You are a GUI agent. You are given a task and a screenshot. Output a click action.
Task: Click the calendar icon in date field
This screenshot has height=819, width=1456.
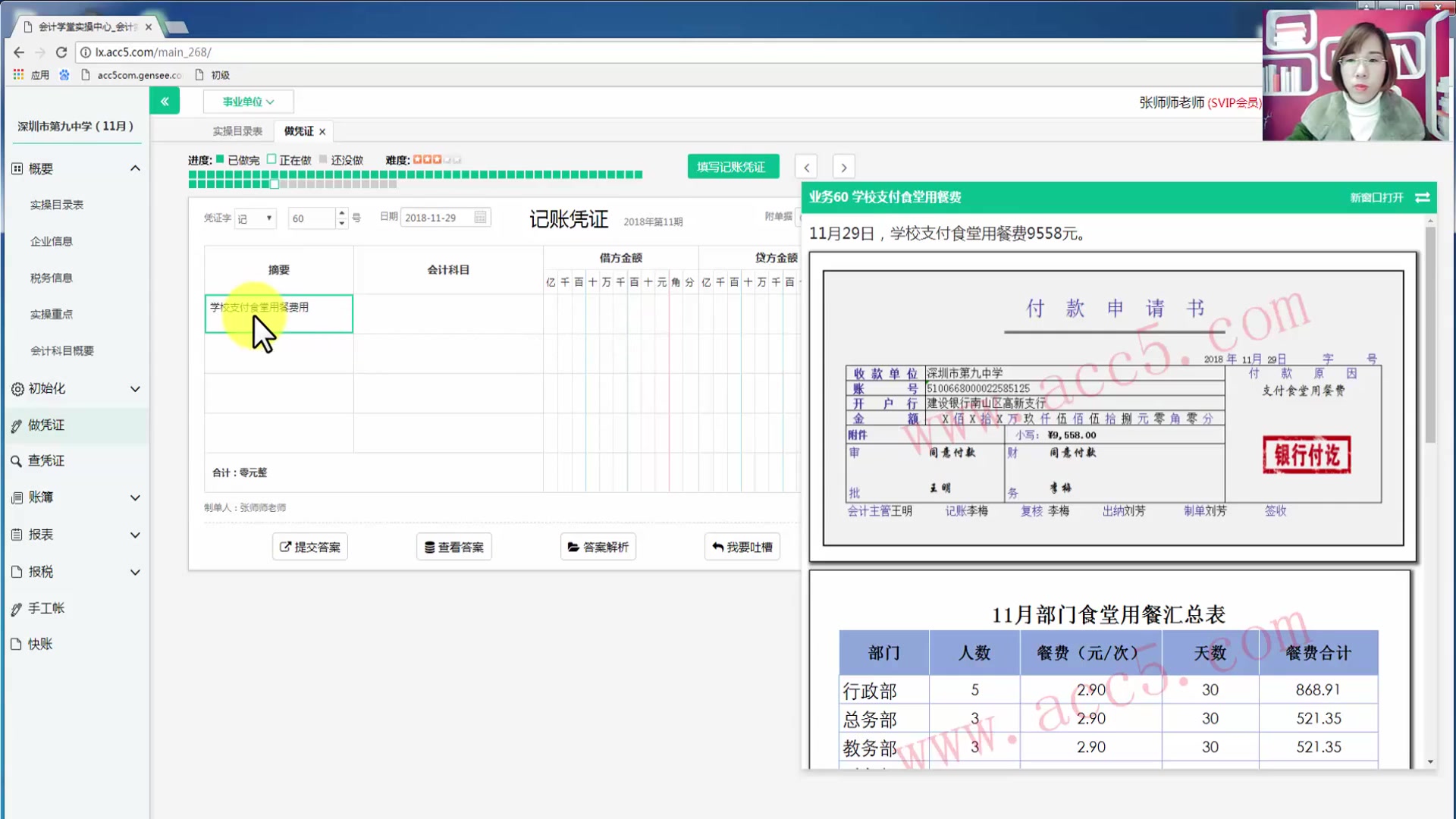[x=480, y=218]
